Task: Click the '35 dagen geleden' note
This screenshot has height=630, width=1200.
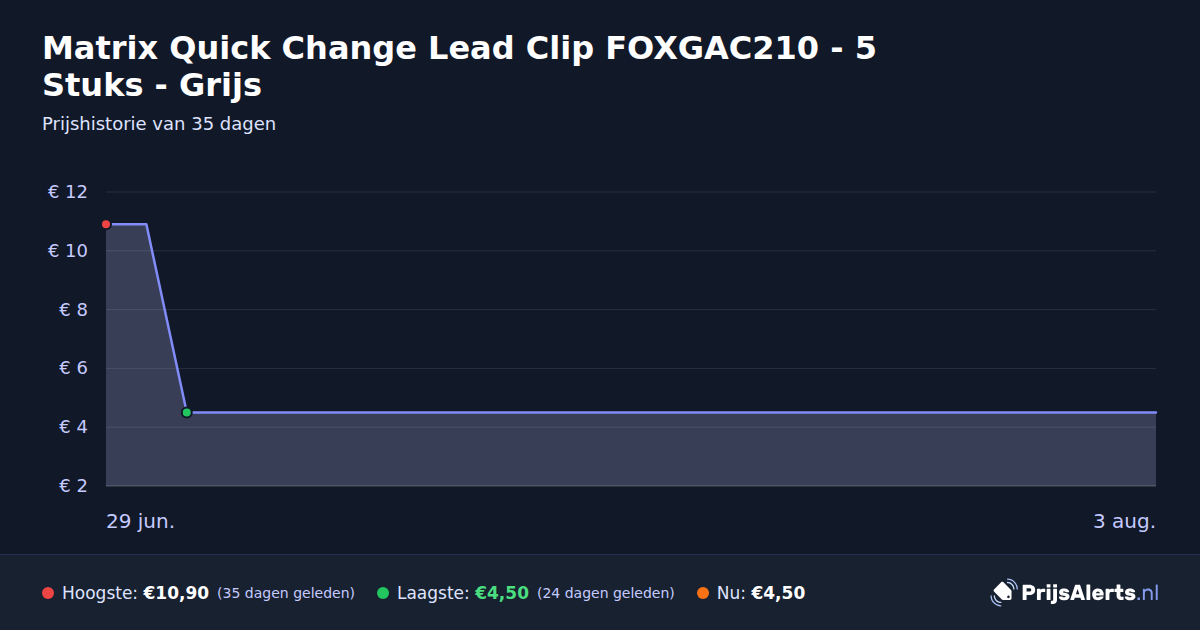Action: [x=286, y=593]
